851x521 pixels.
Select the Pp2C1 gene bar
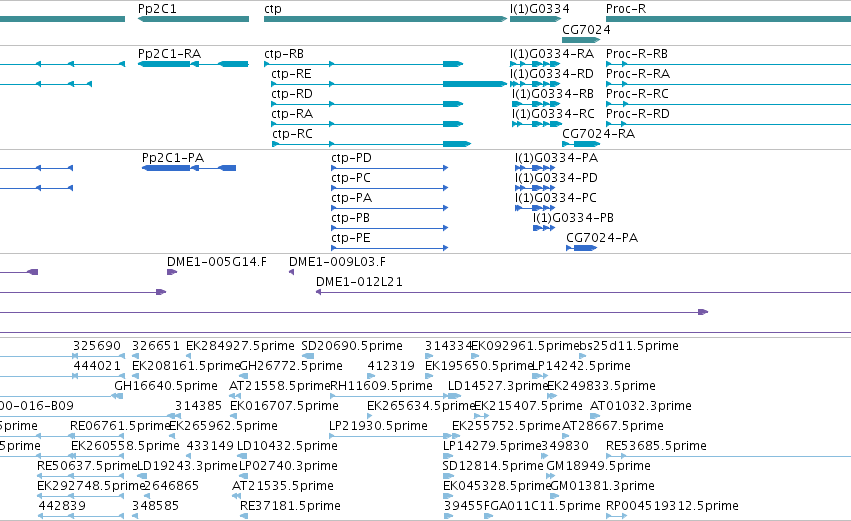click(x=193, y=19)
